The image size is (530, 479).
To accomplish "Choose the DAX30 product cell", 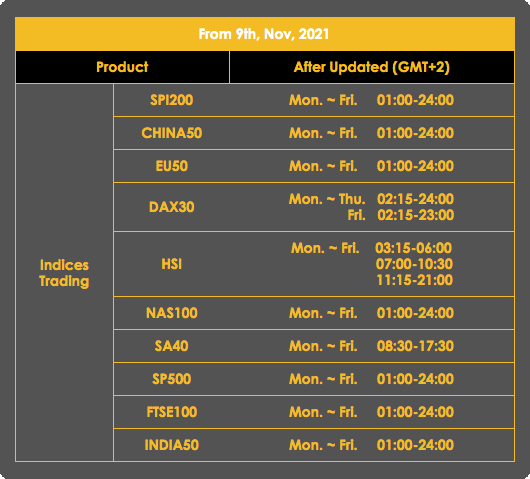I will (172, 207).
